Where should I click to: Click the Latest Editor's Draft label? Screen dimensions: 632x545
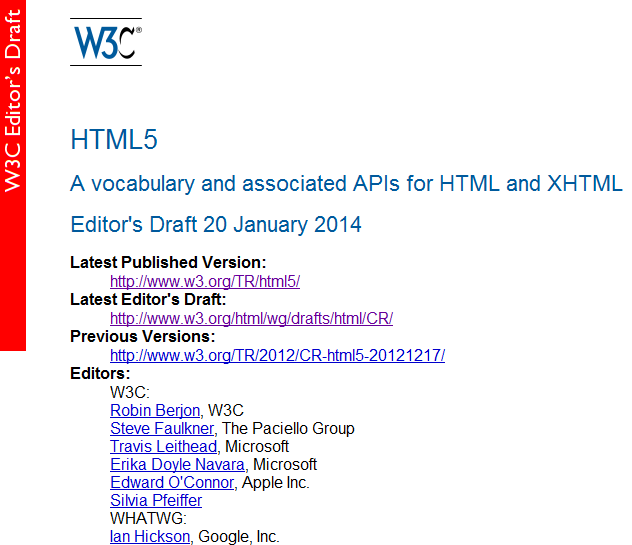148,299
